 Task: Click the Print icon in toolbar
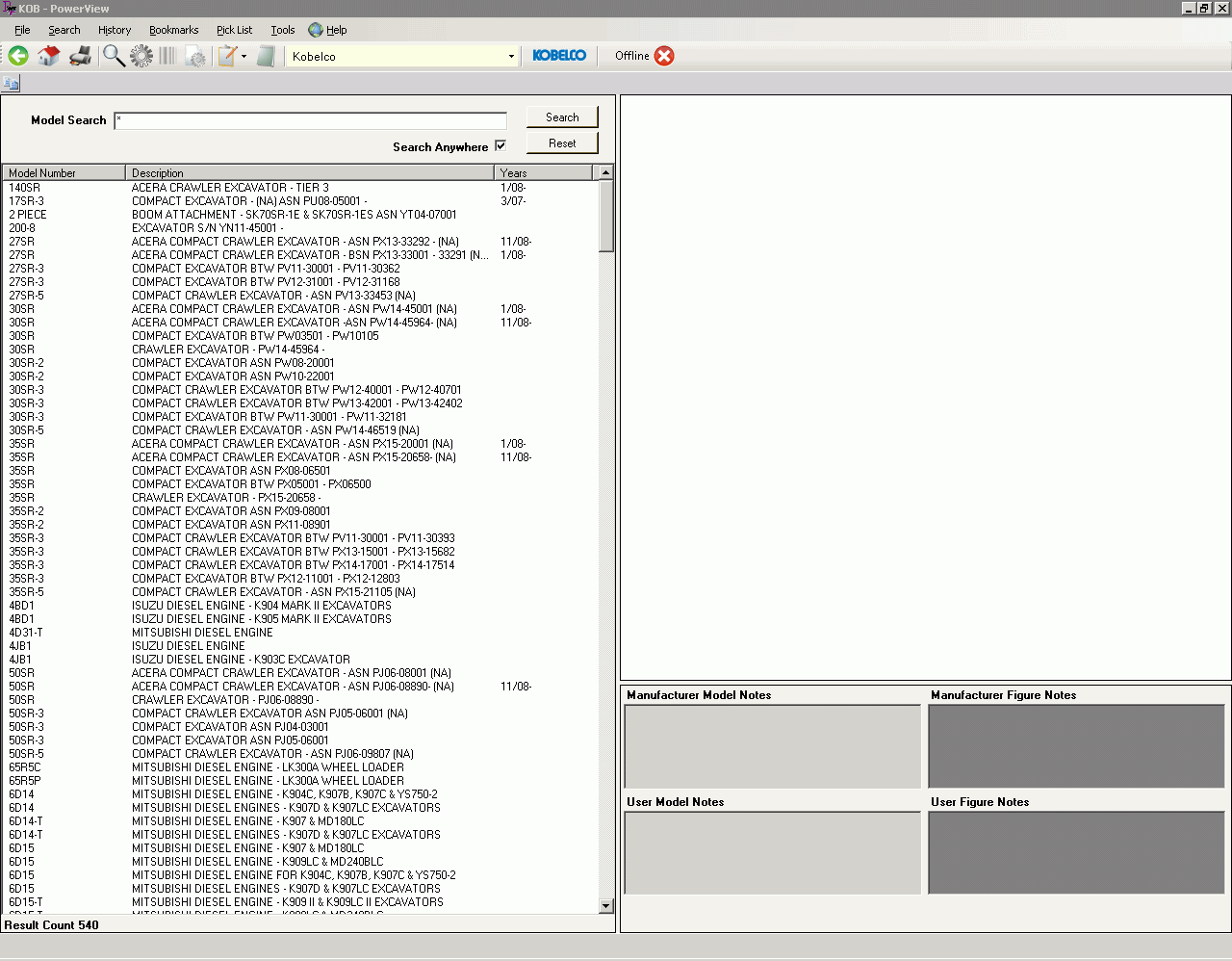coord(81,56)
